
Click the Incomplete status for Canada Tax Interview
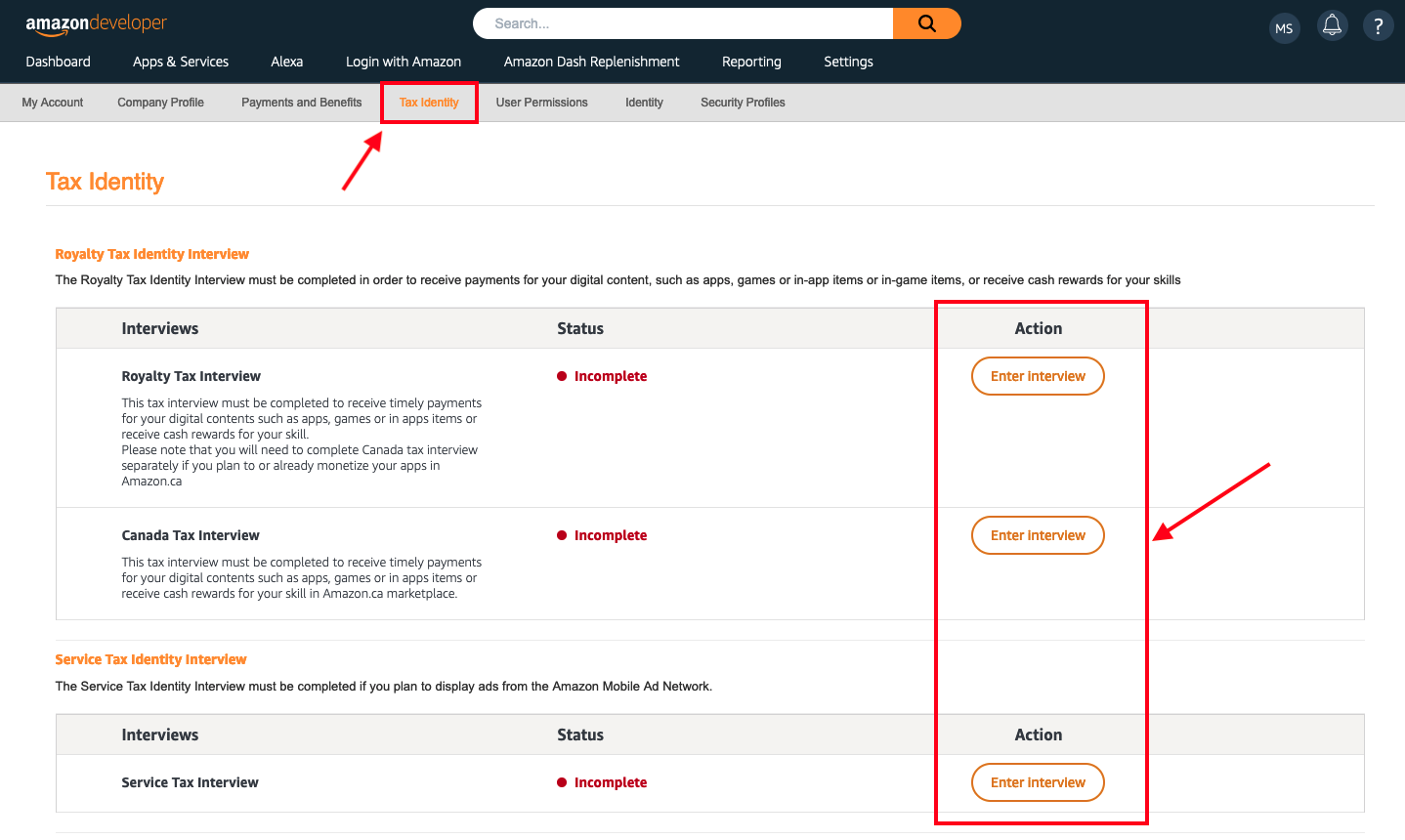point(602,535)
